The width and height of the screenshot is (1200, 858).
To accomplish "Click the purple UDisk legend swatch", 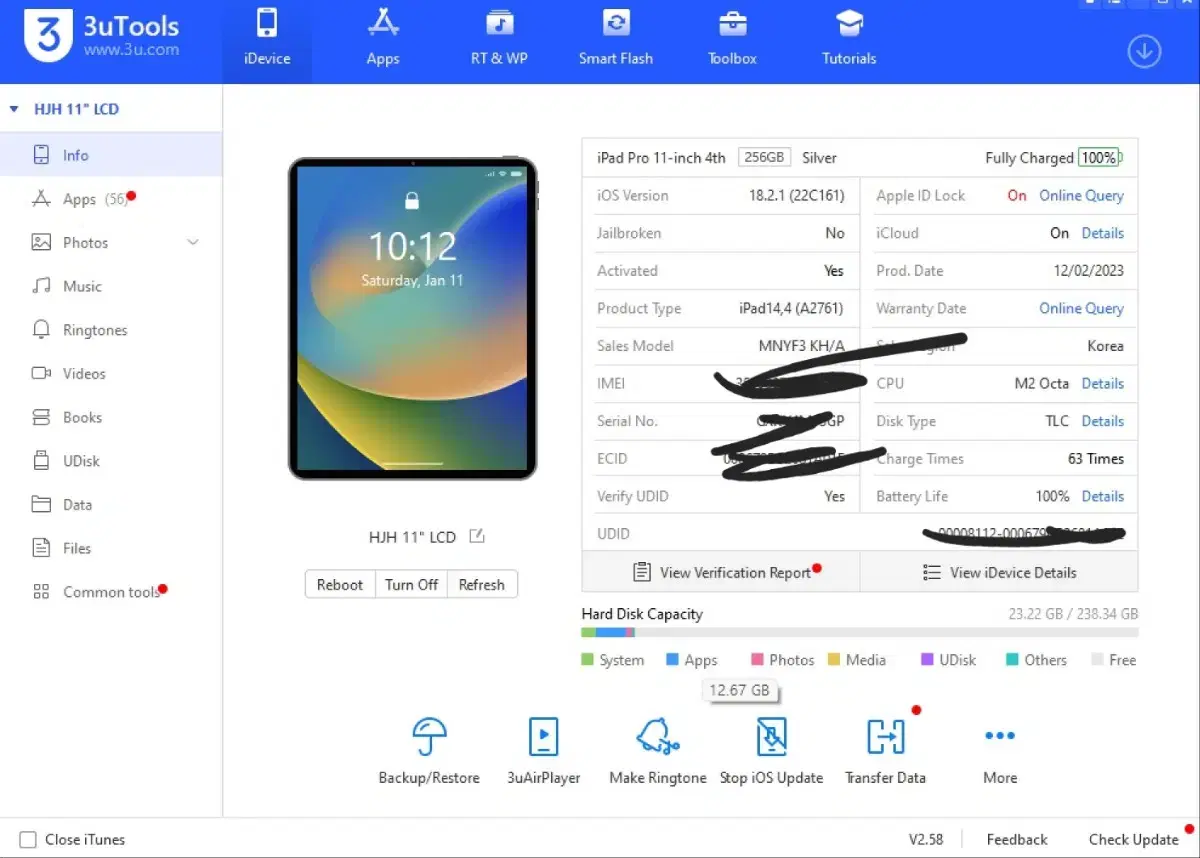I will tap(928, 660).
